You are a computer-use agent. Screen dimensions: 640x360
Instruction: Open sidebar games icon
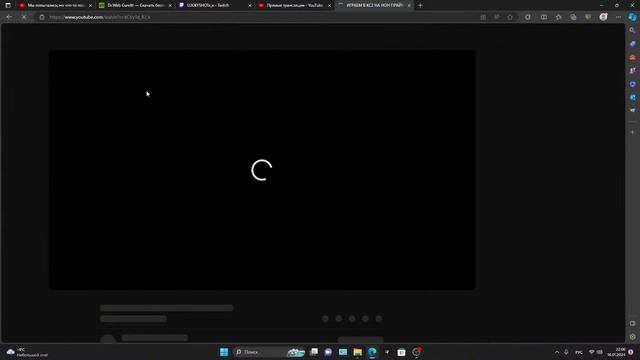[x=632, y=71]
